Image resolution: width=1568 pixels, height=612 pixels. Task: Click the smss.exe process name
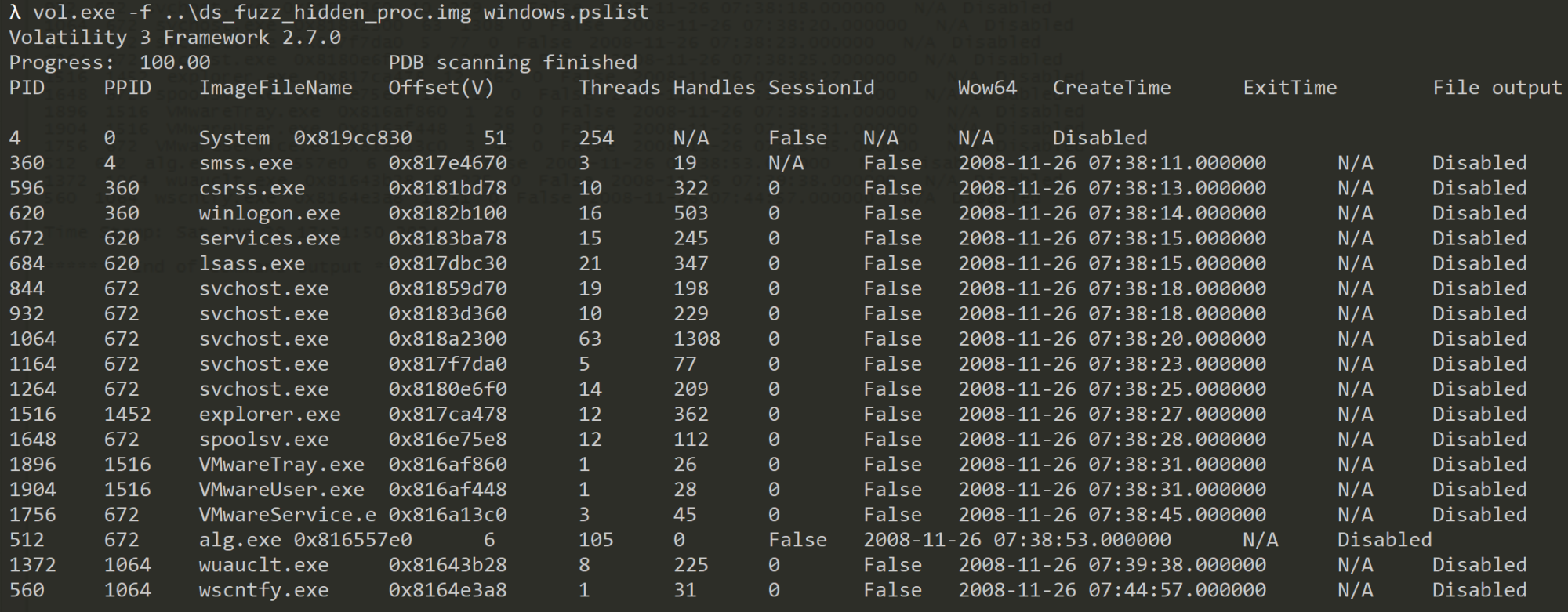[246, 163]
